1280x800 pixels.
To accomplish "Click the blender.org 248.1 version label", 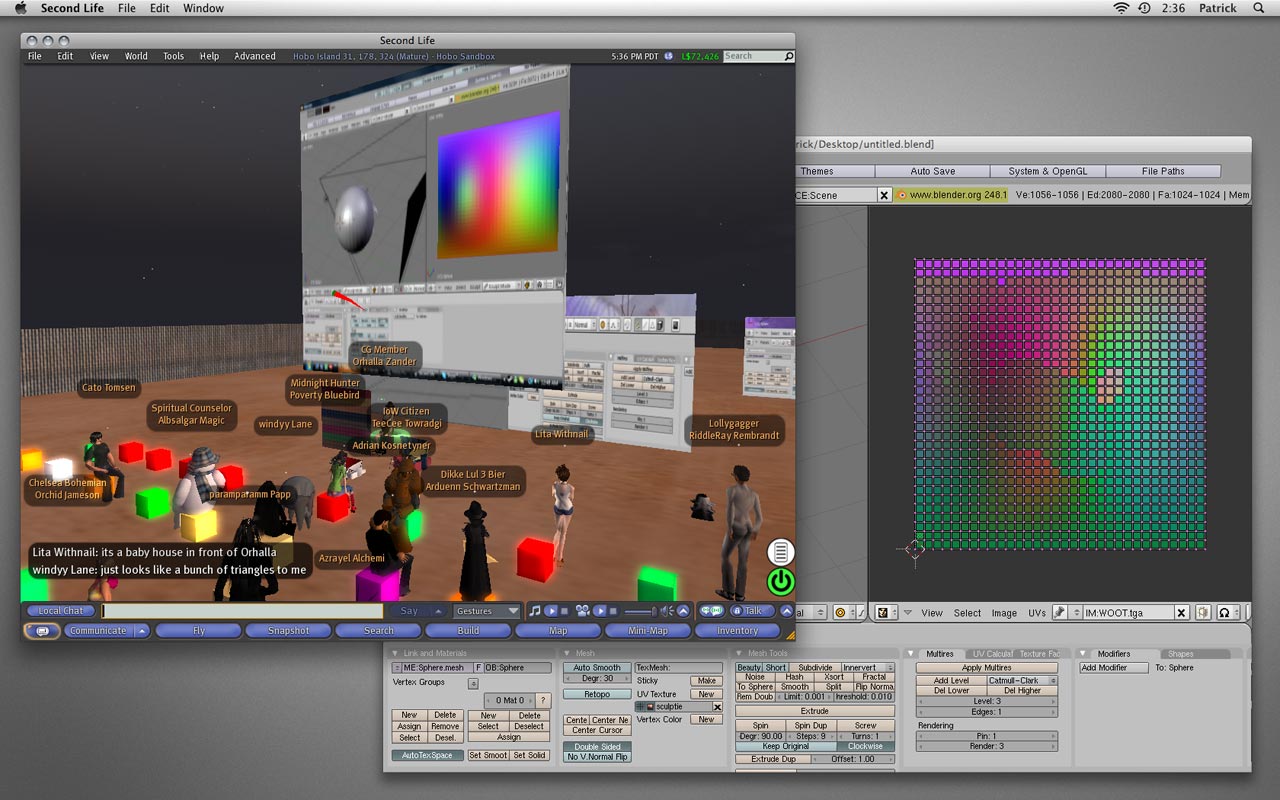I will click(x=952, y=195).
